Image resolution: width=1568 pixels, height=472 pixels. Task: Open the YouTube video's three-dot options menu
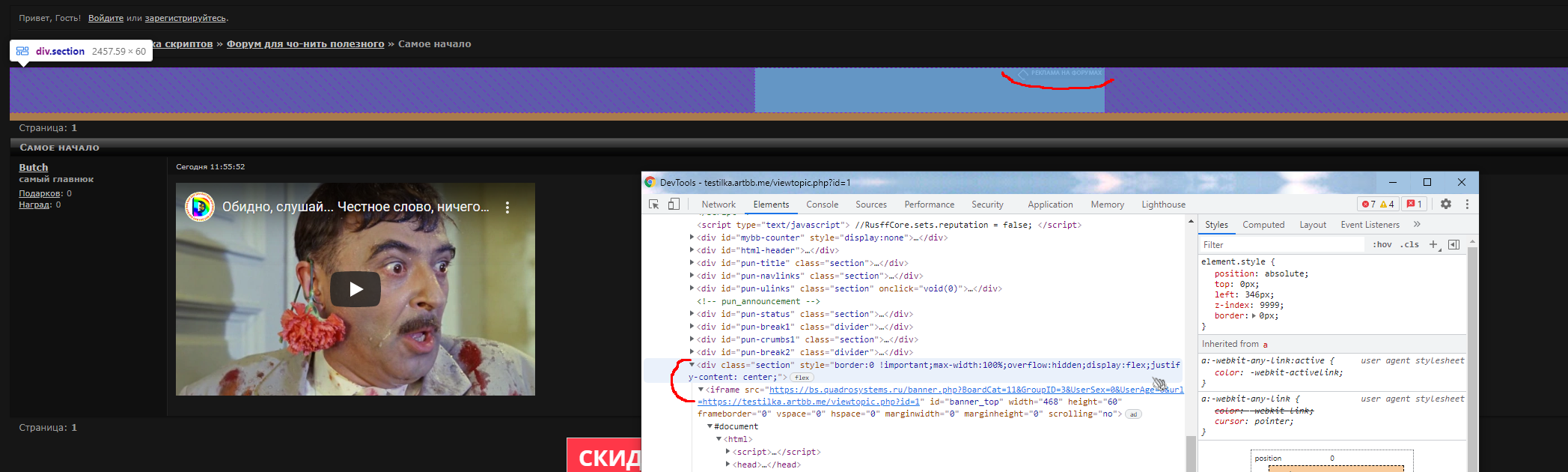point(507,208)
